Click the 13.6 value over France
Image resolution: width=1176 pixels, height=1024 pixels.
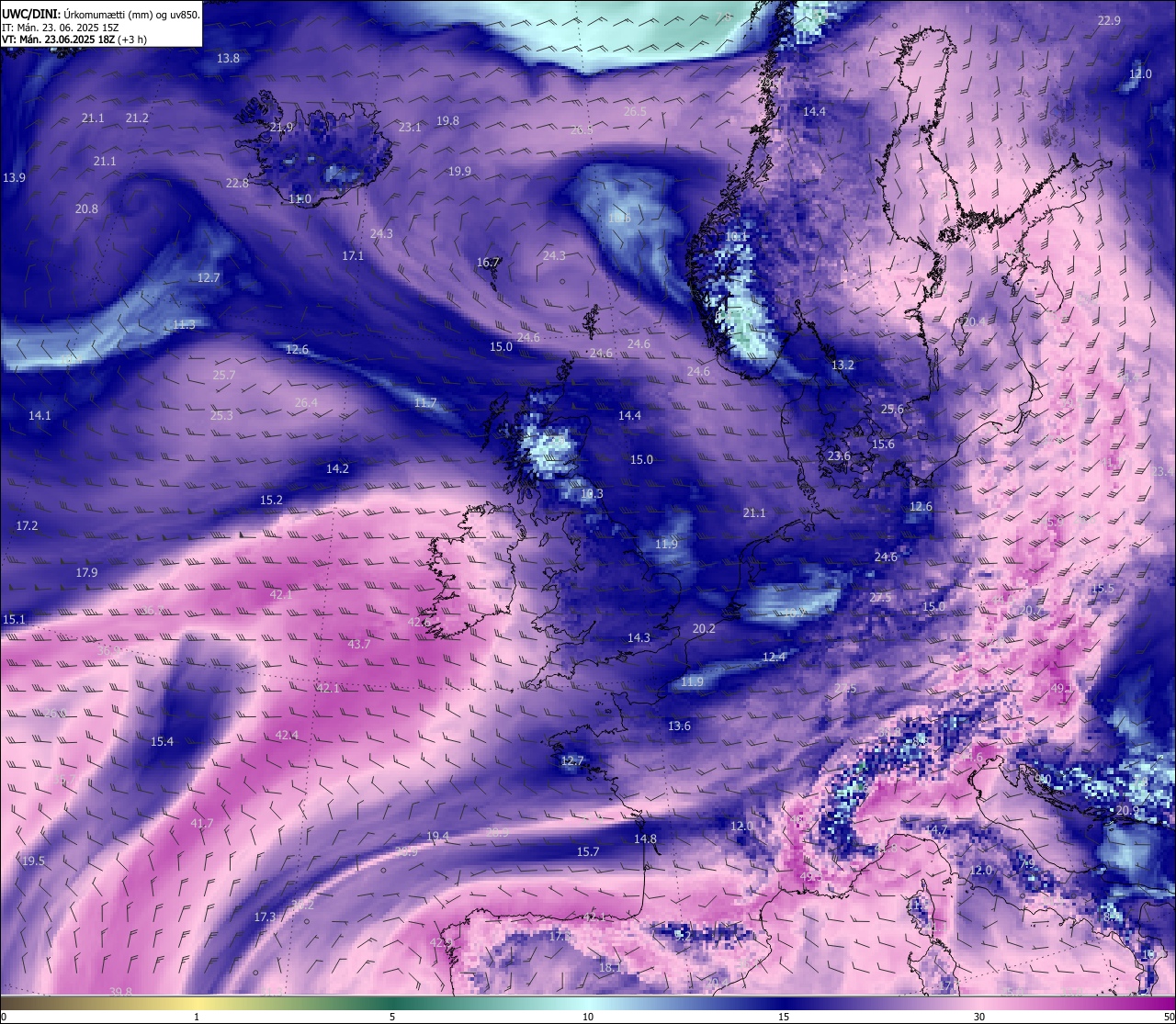tap(679, 726)
